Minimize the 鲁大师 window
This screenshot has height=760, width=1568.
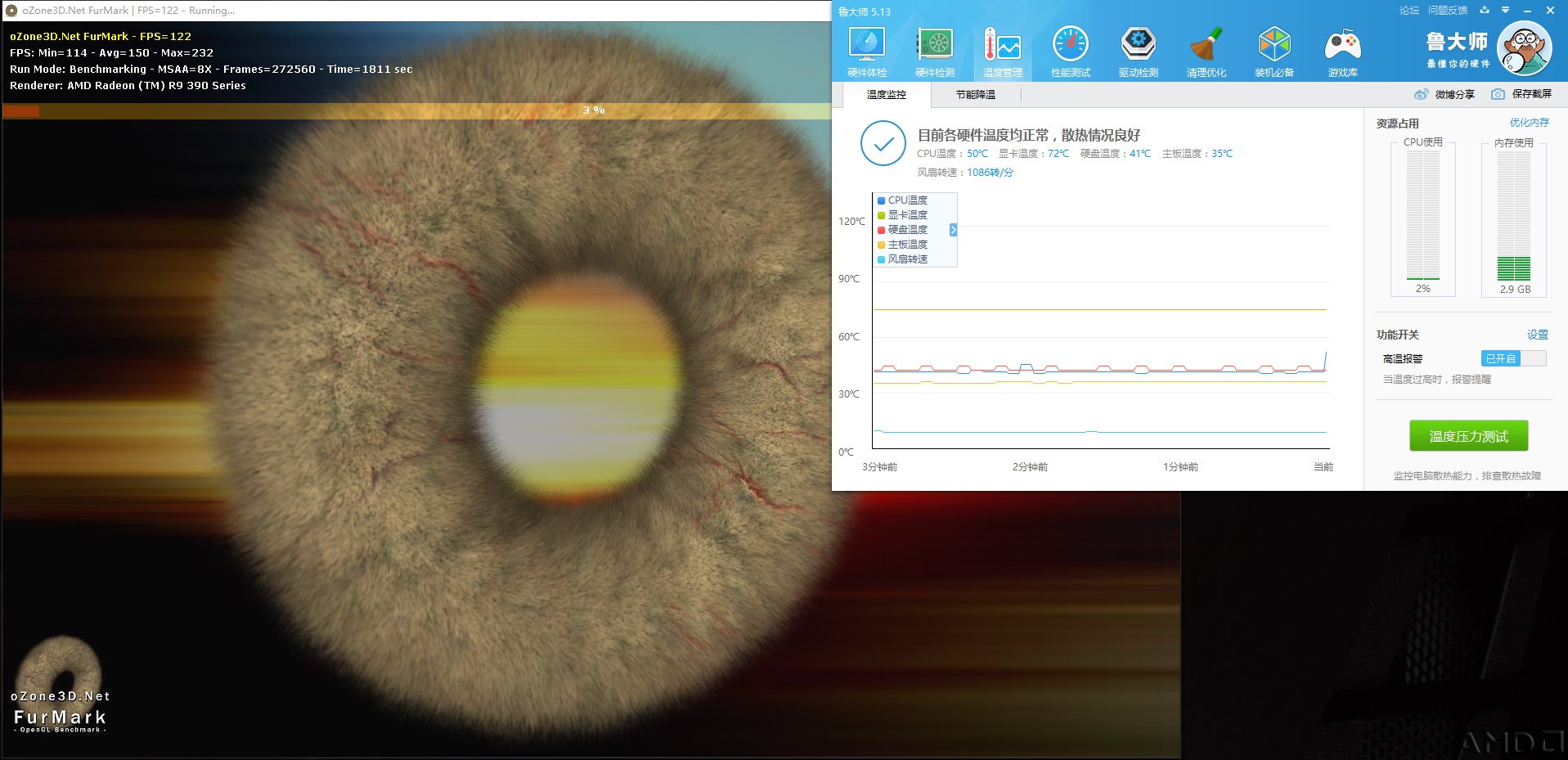click(1527, 11)
